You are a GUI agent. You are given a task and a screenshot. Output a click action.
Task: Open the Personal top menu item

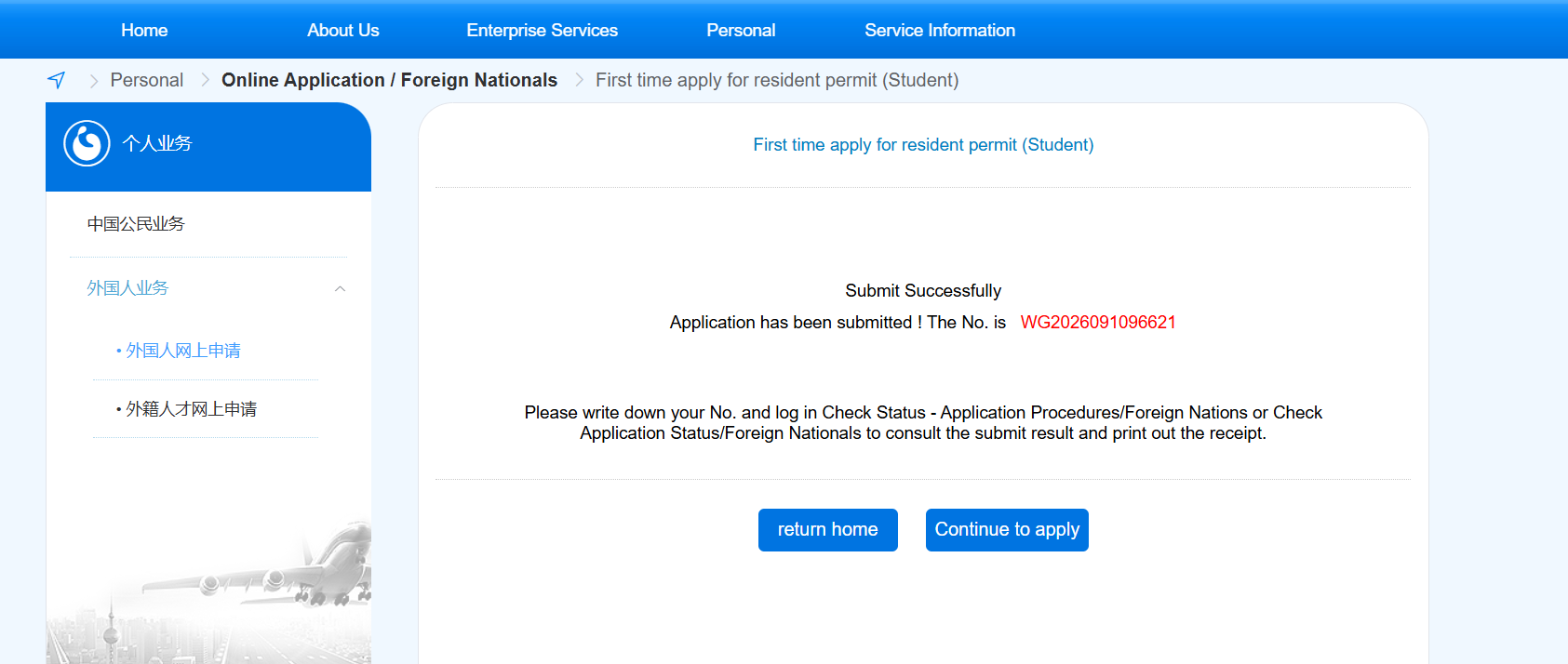click(x=741, y=30)
